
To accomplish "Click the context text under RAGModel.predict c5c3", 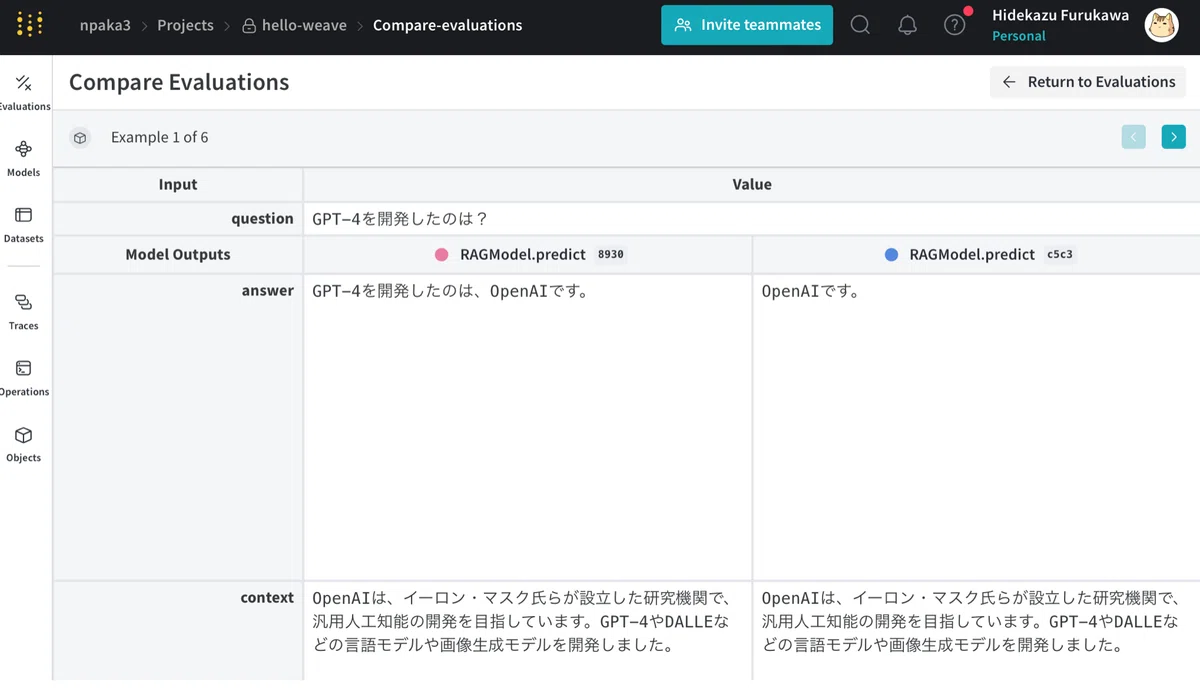I will click(x=971, y=621).
